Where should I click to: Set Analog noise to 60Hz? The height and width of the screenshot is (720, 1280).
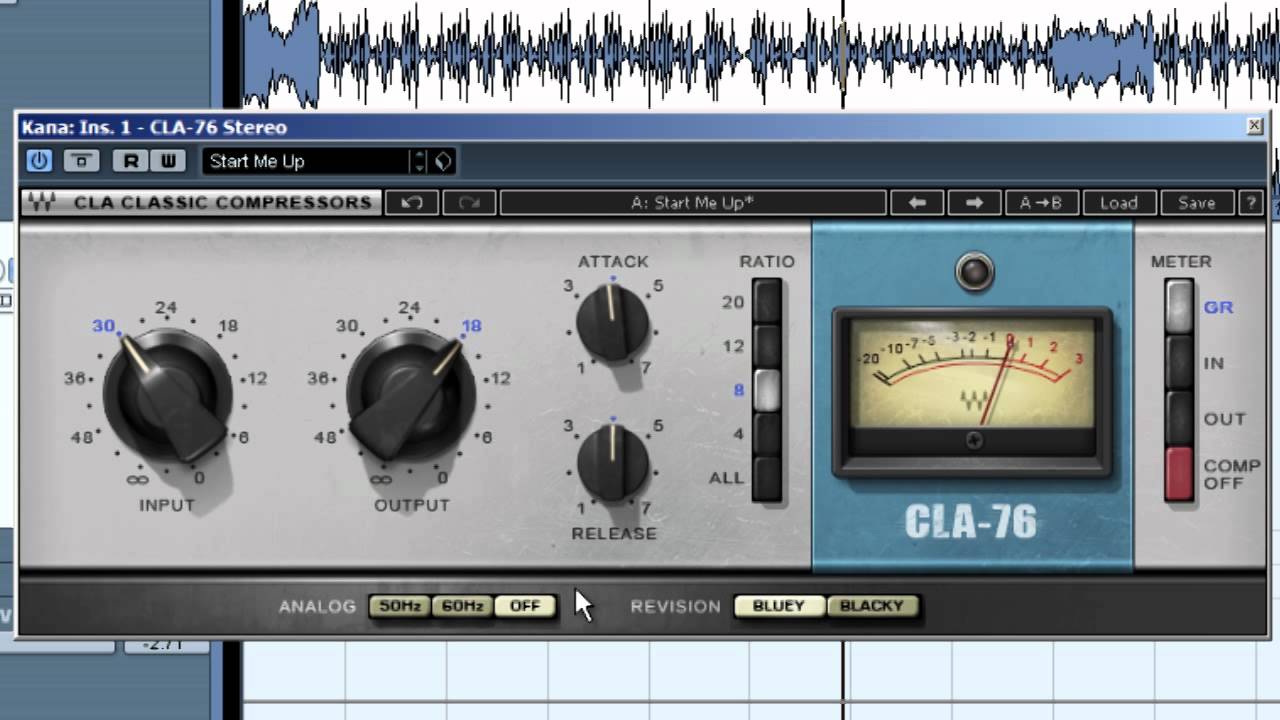point(462,606)
